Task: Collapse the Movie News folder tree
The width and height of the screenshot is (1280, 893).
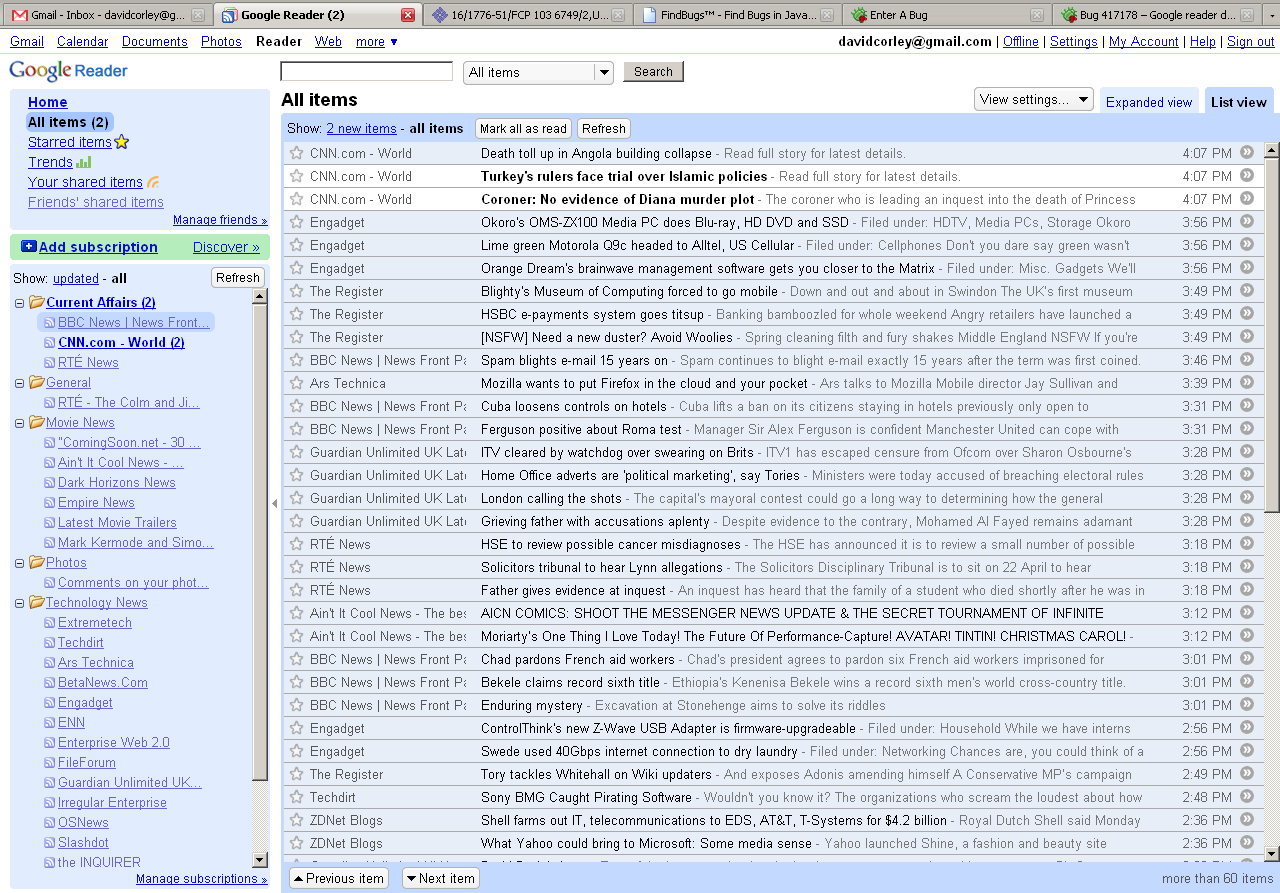Action: point(20,423)
